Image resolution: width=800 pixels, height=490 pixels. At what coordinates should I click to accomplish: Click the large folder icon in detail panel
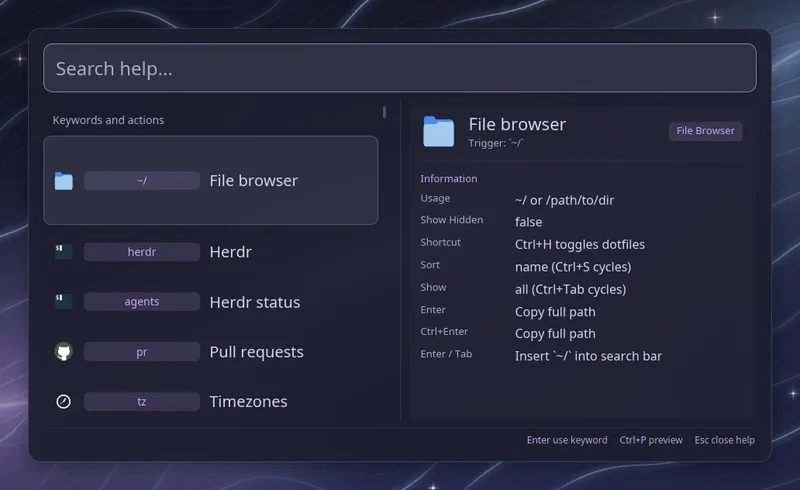pos(438,132)
